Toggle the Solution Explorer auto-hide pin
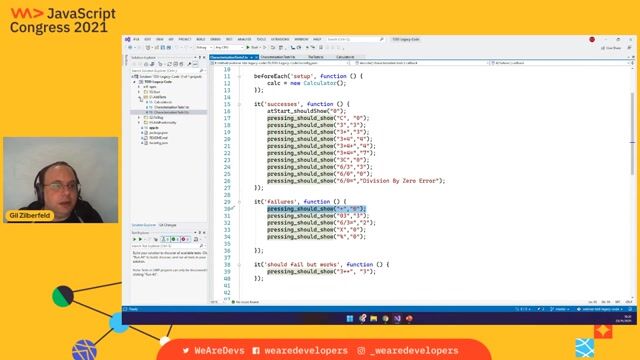 [200, 58]
